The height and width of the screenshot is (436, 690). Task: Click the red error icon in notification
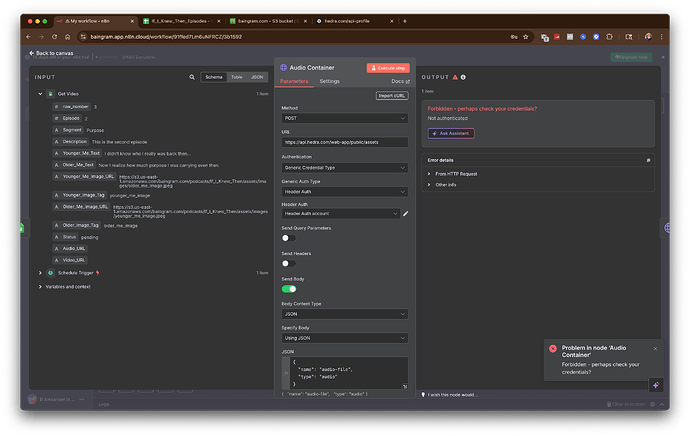coord(553,348)
